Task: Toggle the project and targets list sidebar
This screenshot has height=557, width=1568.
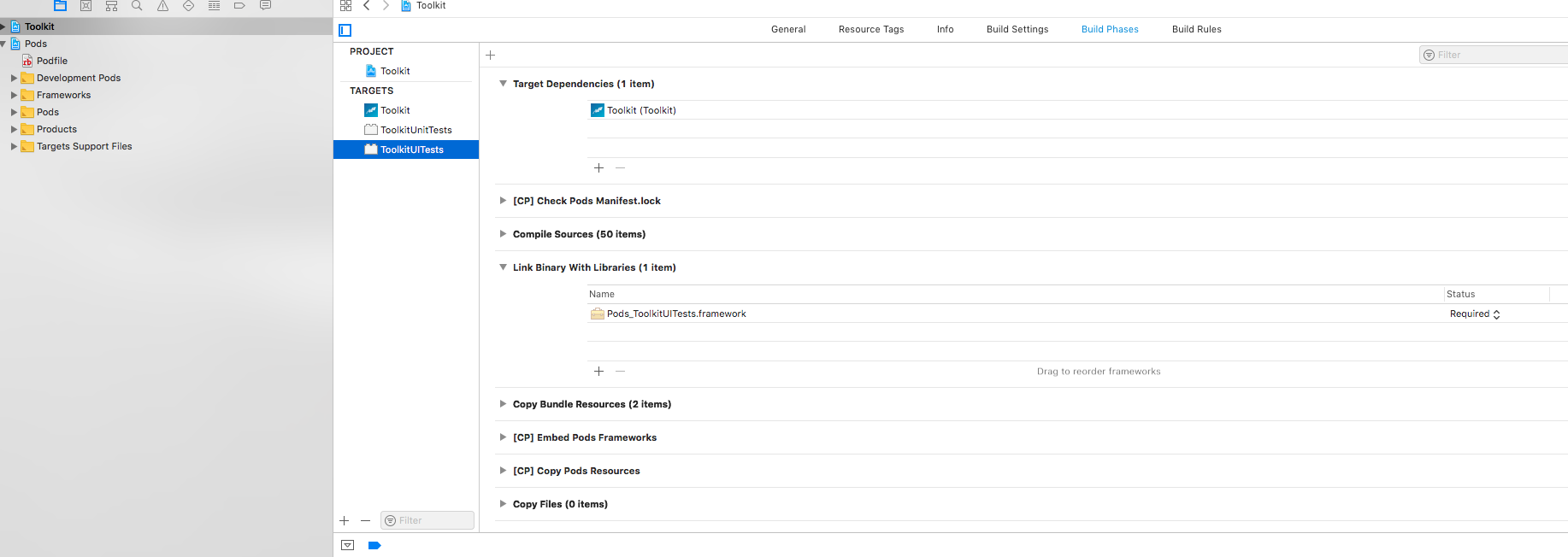Action: pos(345,30)
